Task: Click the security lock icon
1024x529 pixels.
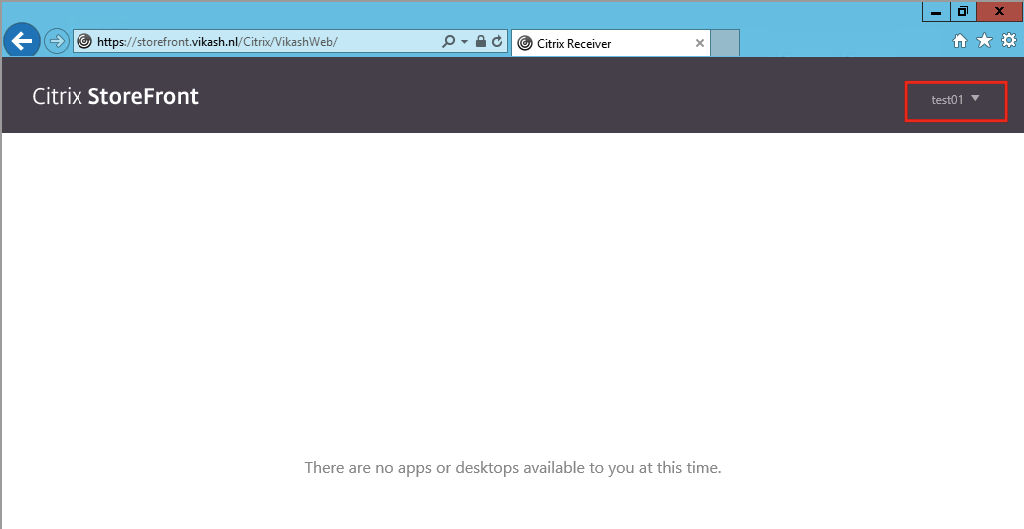Action: (481, 41)
